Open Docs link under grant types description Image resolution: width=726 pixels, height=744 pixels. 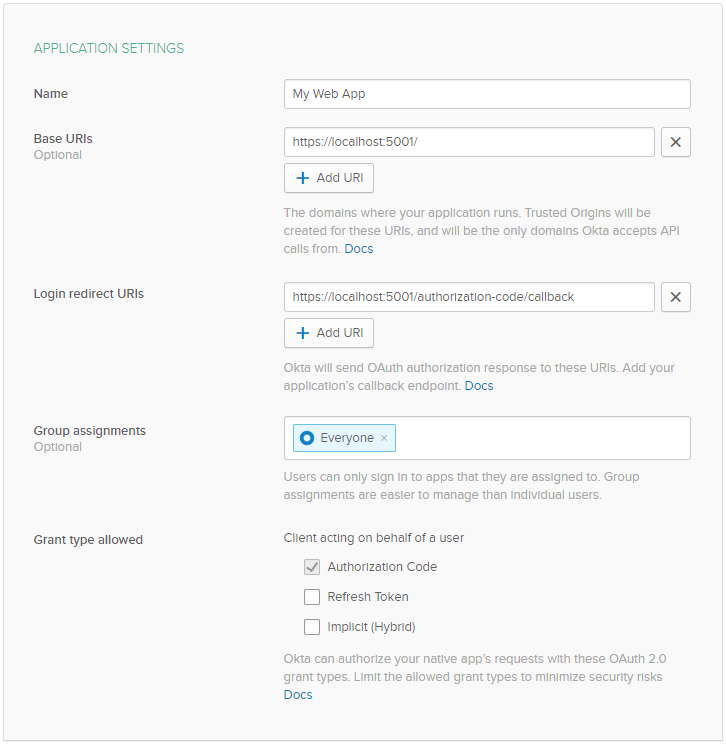(298, 694)
